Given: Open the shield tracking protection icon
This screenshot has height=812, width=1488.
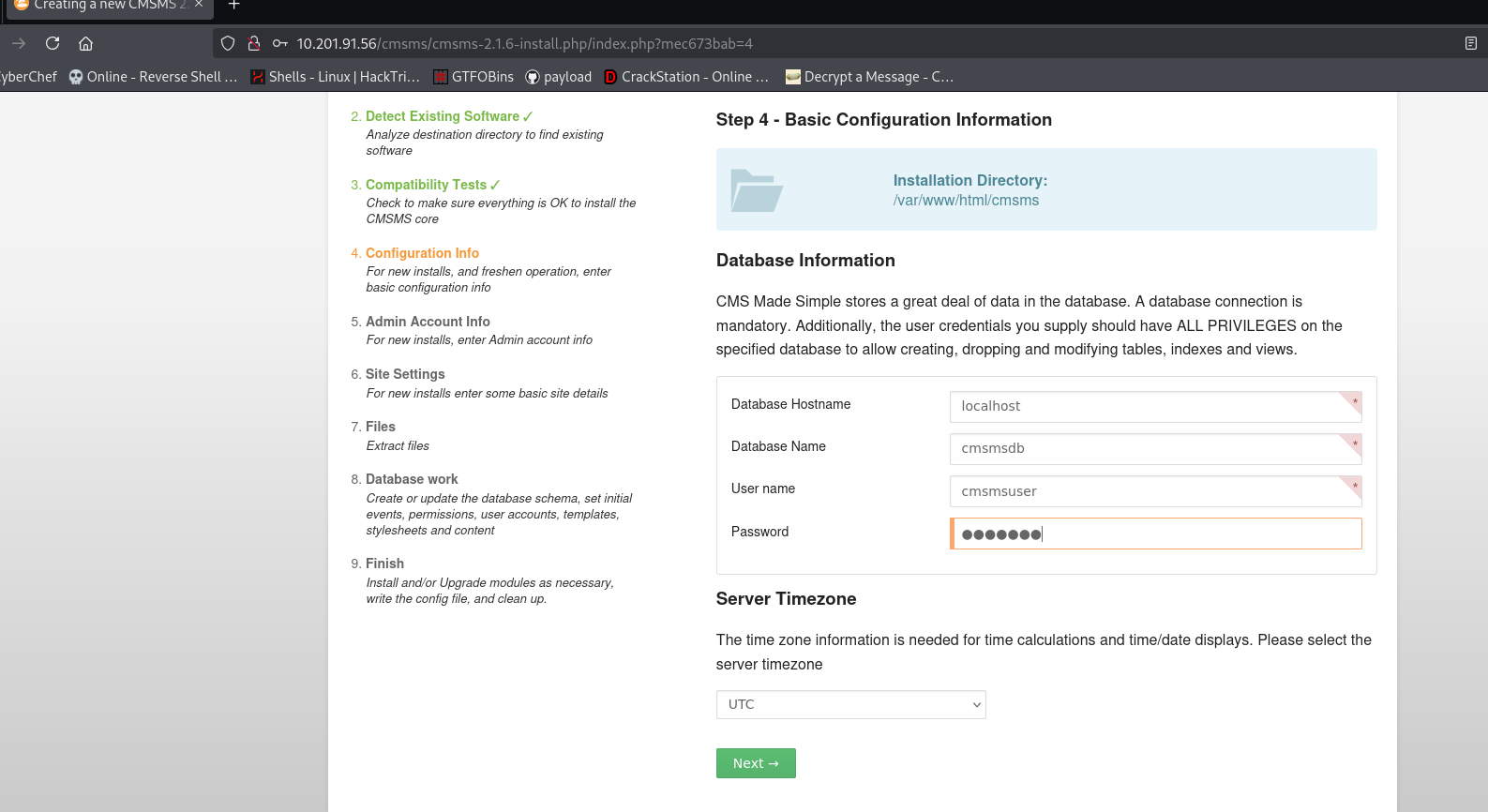Looking at the screenshot, I should coord(228,43).
